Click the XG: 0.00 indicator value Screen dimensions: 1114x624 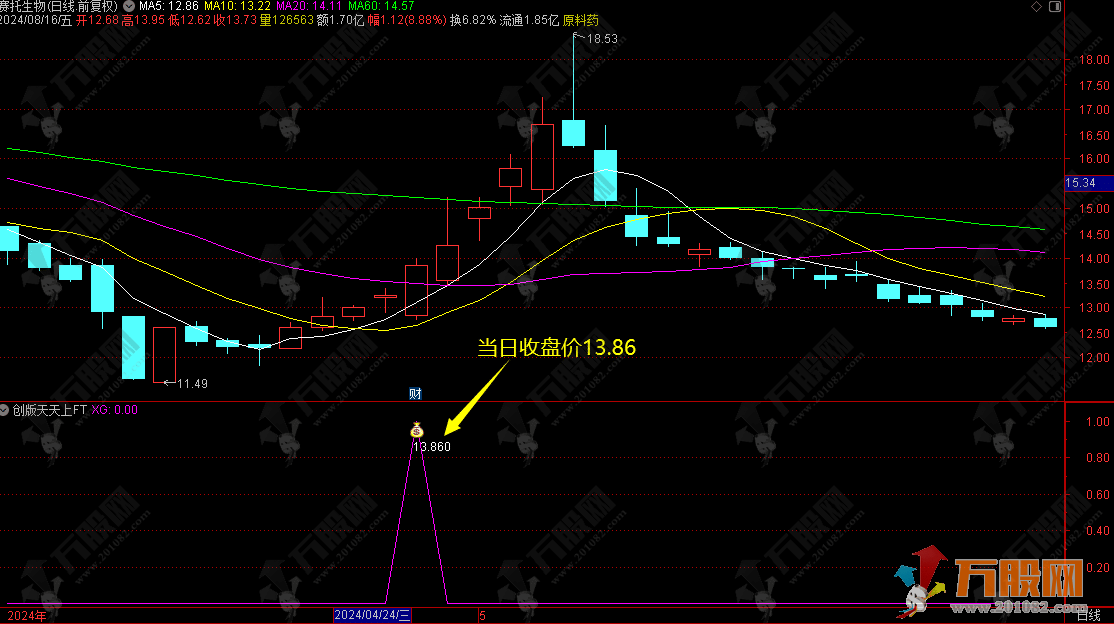pos(114,410)
